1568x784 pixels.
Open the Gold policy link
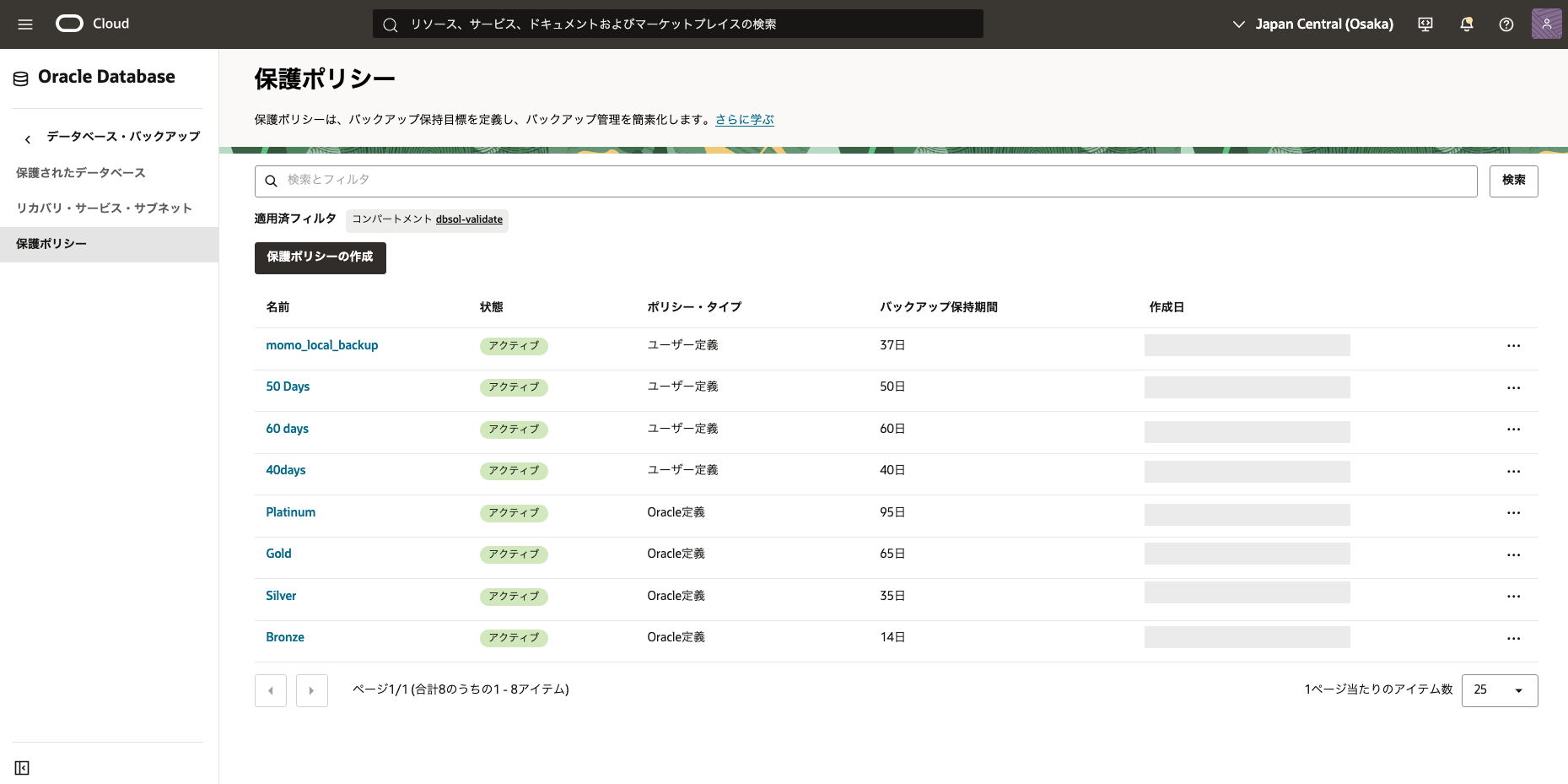(x=278, y=554)
